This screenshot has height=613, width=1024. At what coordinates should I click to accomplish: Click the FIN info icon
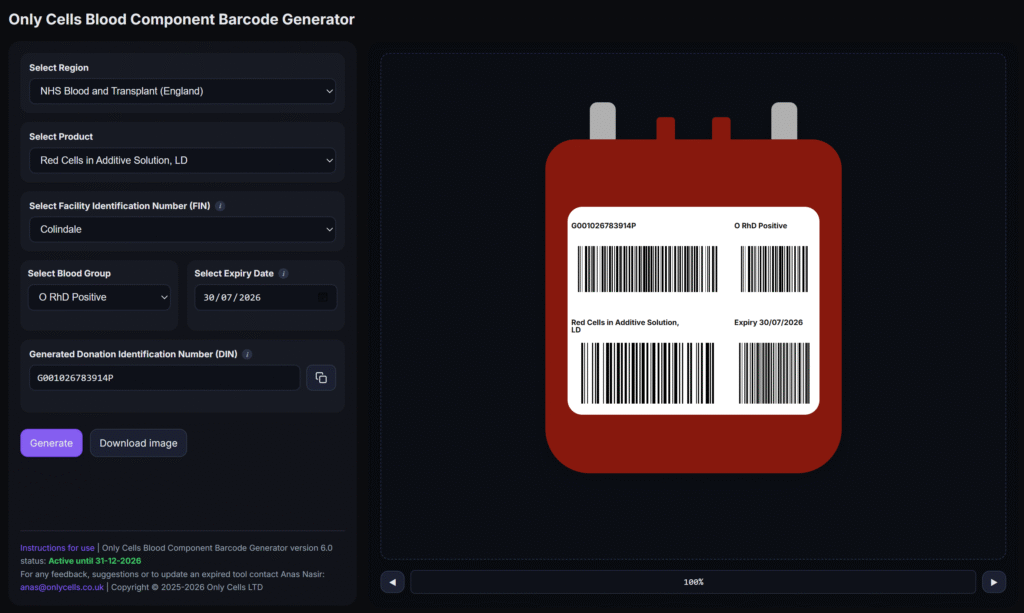coord(220,206)
